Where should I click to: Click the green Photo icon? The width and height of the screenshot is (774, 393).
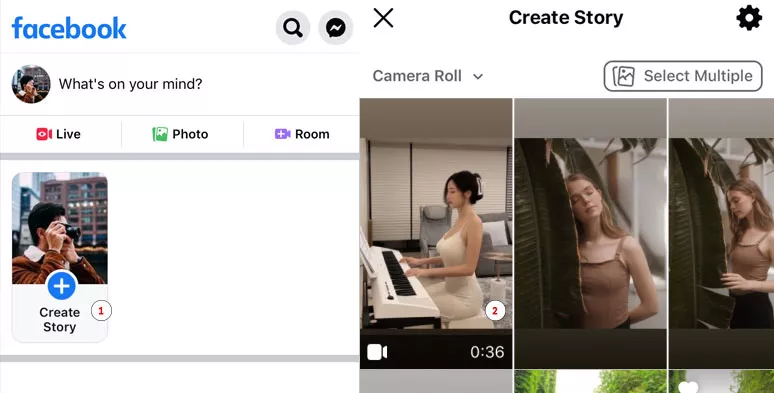point(160,134)
